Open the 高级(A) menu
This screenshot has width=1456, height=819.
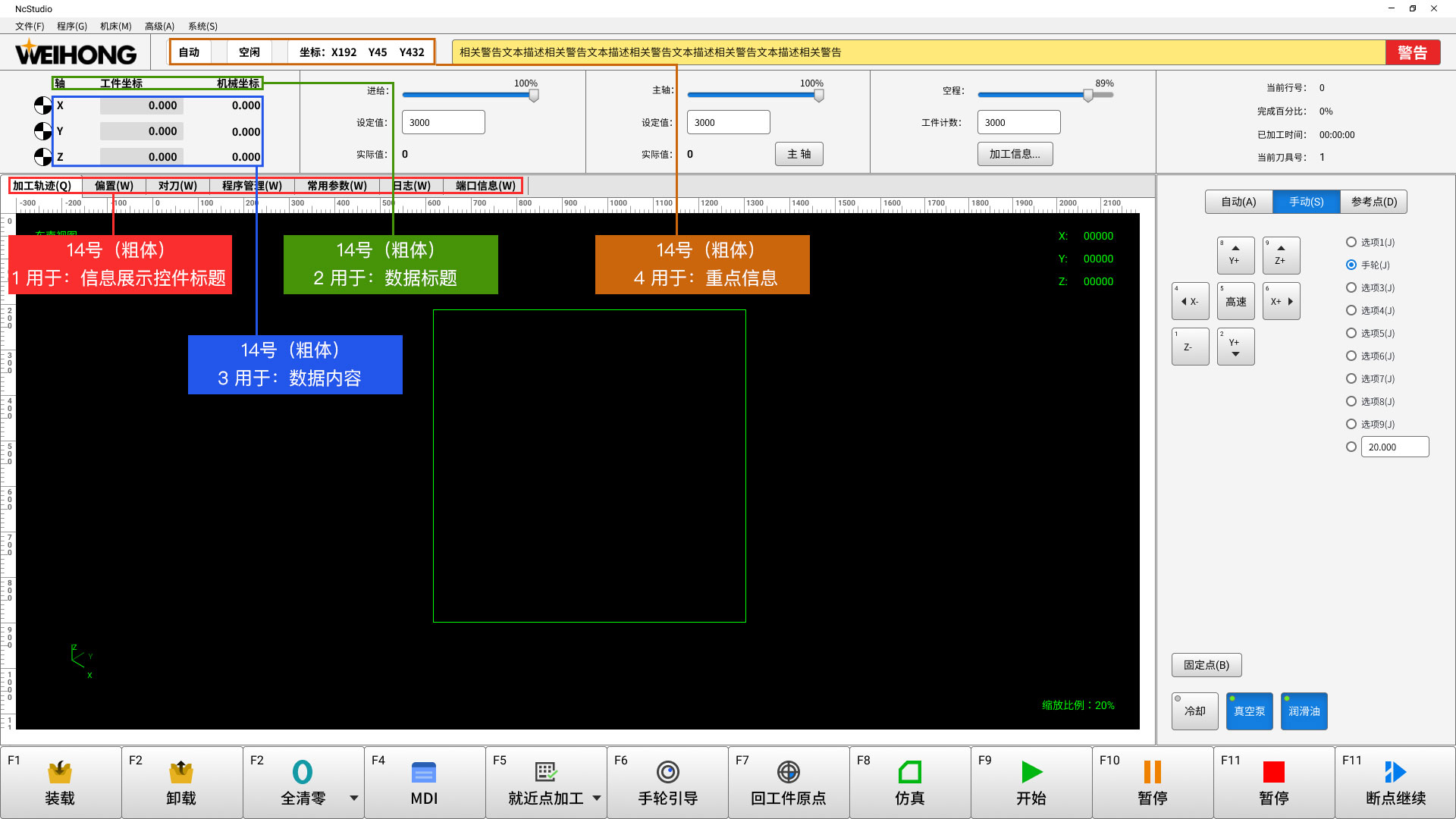[159, 26]
